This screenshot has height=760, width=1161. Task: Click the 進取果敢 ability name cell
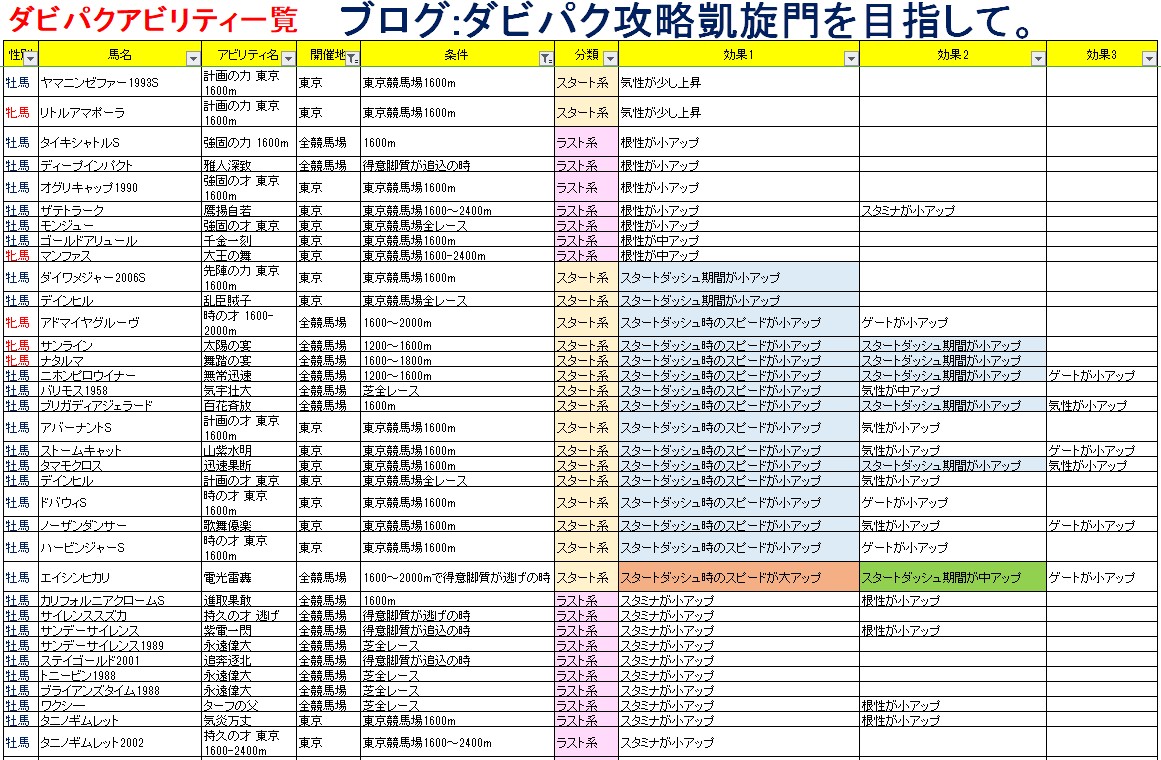point(249,600)
